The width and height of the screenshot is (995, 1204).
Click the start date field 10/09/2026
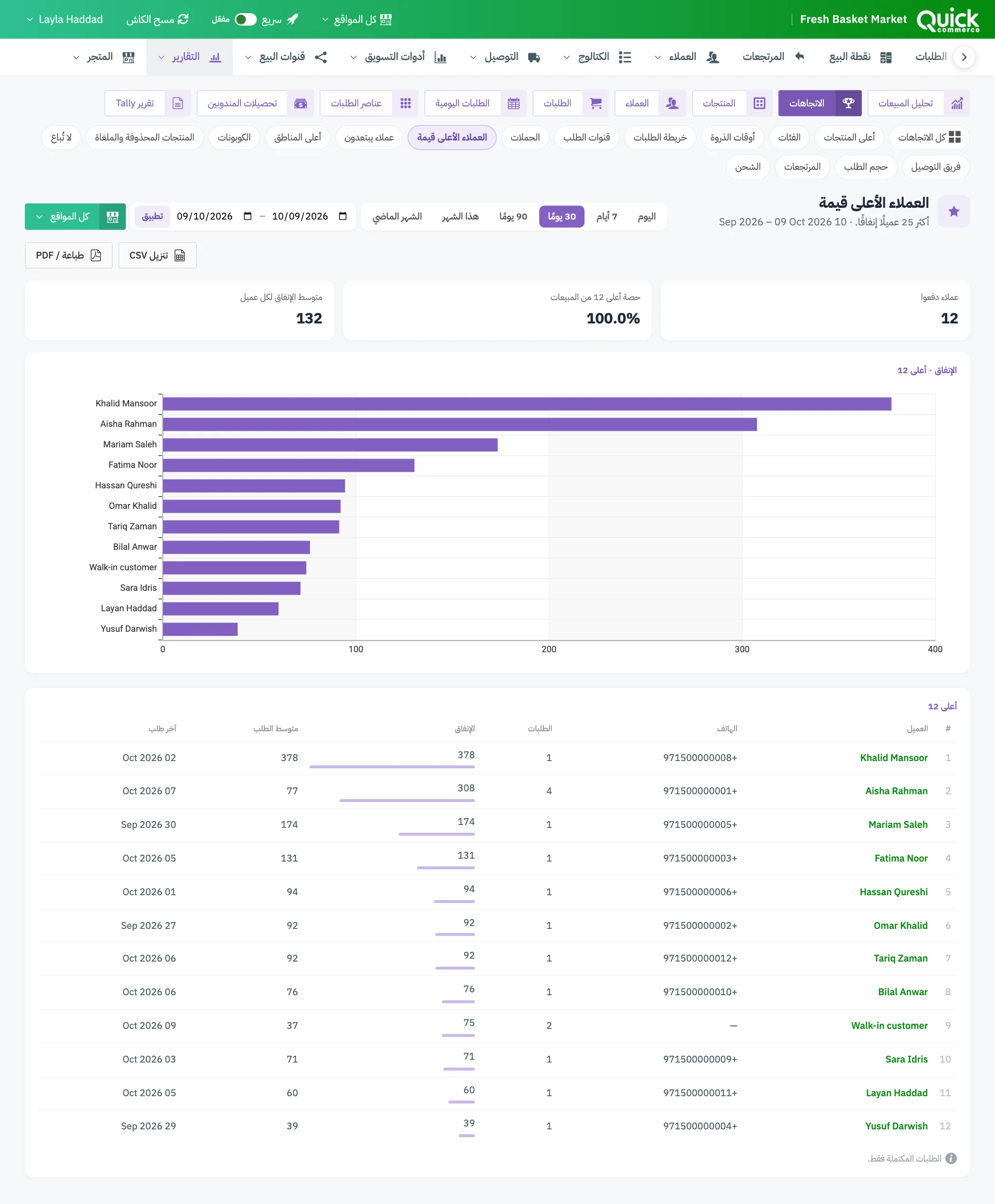coord(310,216)
